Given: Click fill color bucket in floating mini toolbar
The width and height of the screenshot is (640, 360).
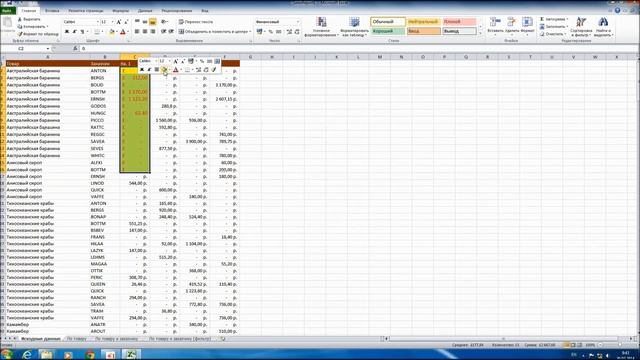Looking at the screenshot, I should click(164, 70).
